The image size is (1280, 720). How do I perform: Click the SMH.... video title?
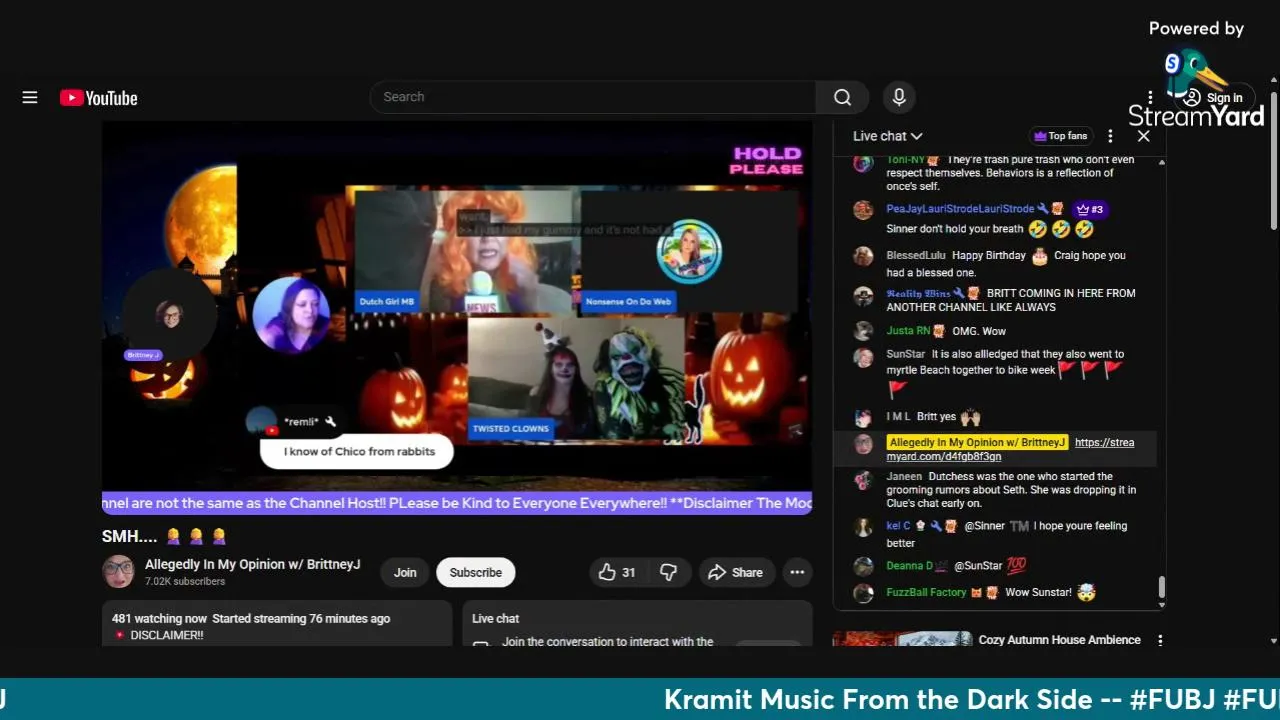click(164, 536)
